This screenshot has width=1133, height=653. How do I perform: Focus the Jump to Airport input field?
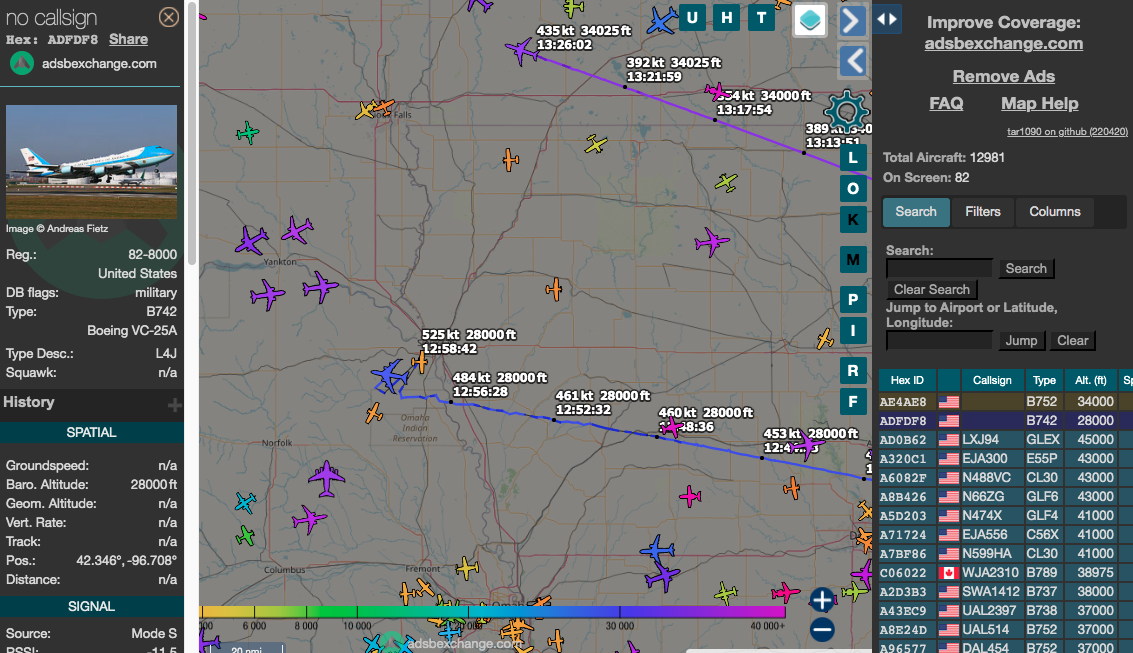[x=939, y=340]
